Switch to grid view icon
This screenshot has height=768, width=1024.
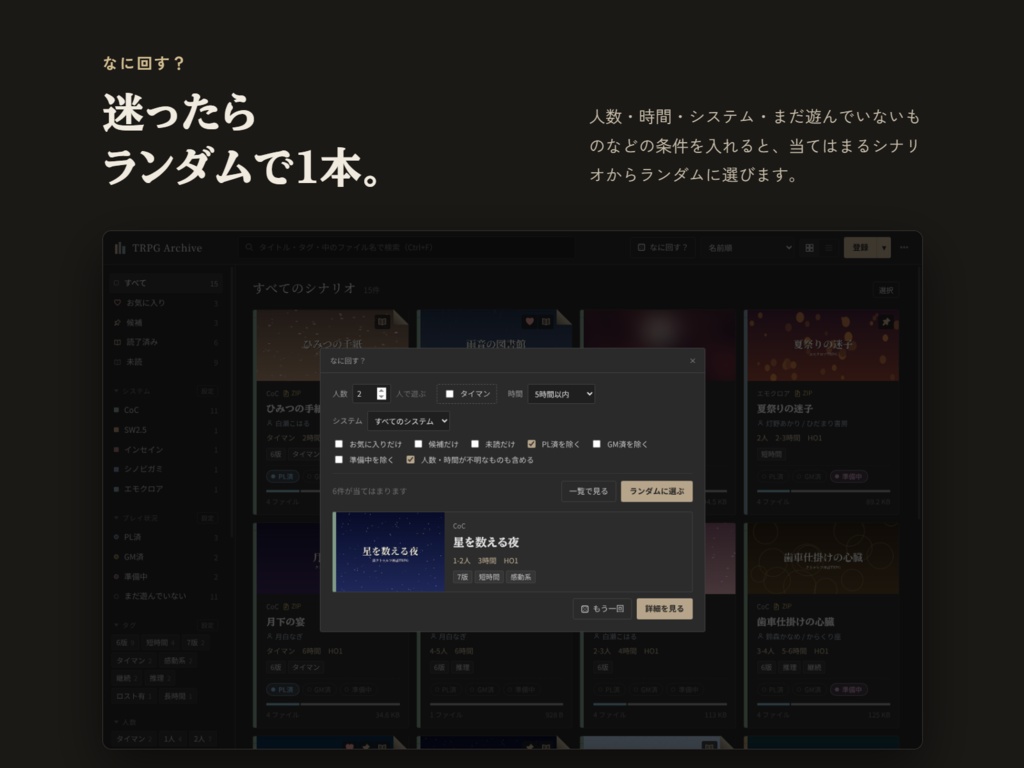(x=809, y=248)
